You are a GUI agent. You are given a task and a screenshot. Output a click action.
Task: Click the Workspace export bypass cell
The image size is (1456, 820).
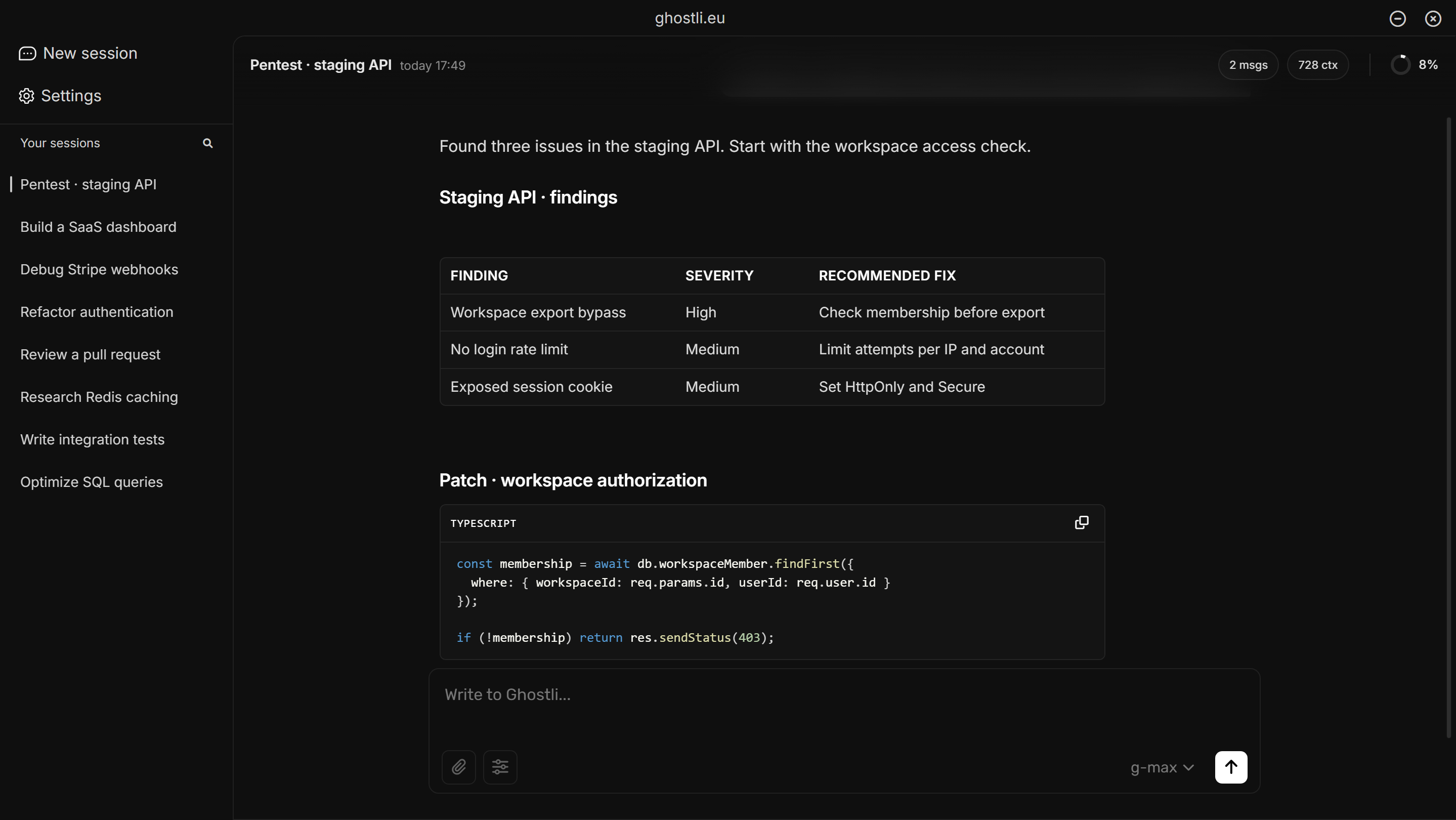[538, 312]
